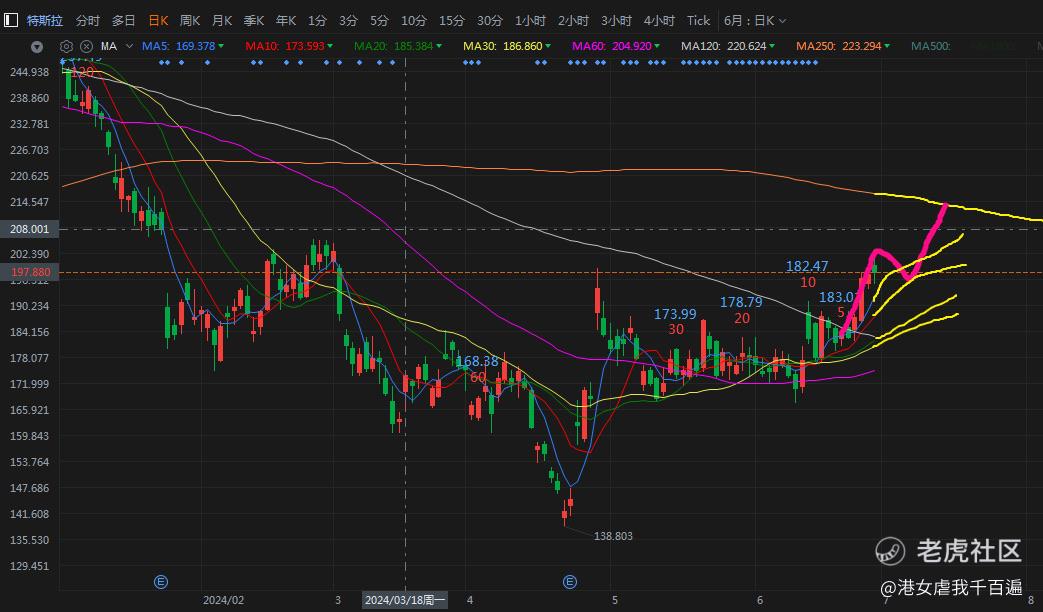Screen dimensions: 1043x612
Task: Open the 特斯拉 stock name link
Action: (45, 21)
